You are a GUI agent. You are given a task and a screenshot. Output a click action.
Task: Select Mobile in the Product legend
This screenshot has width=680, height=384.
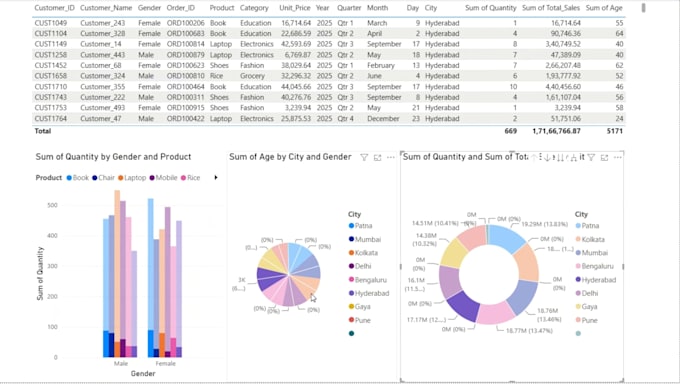coord(163,177)
